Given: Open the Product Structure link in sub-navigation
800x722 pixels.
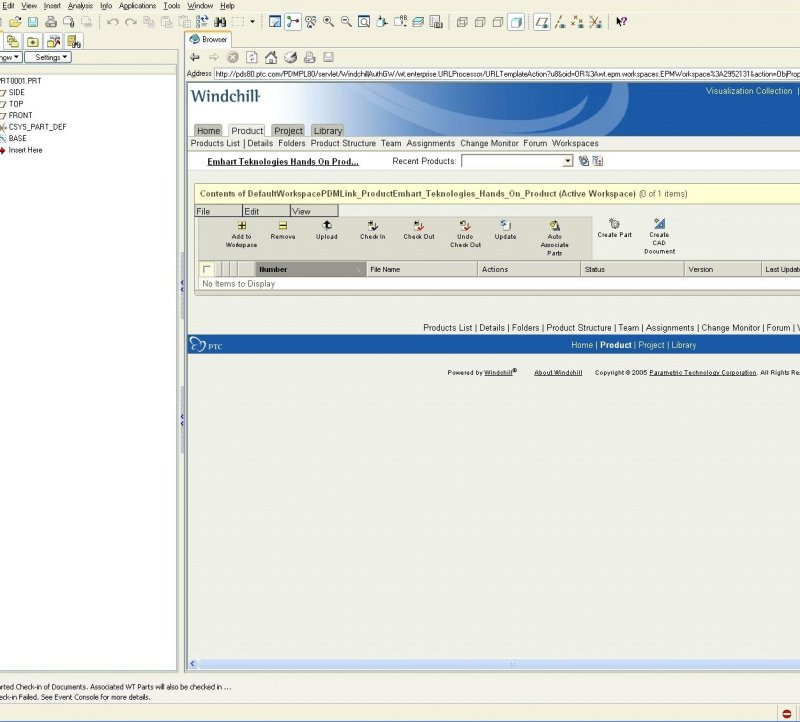Looking at the screenshot, I should point(343,143).
